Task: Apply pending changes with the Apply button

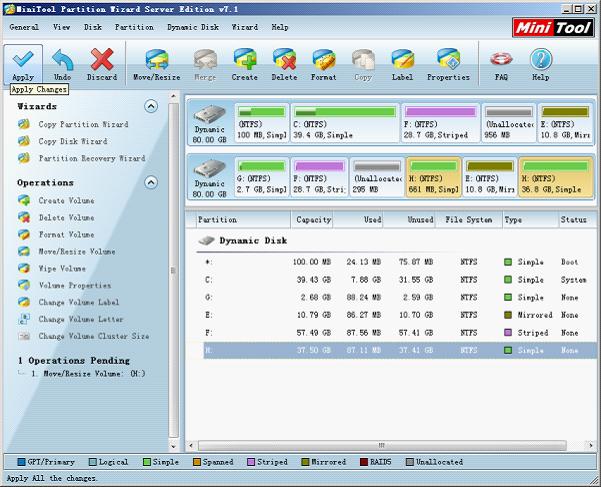Action: pos(23,64)
